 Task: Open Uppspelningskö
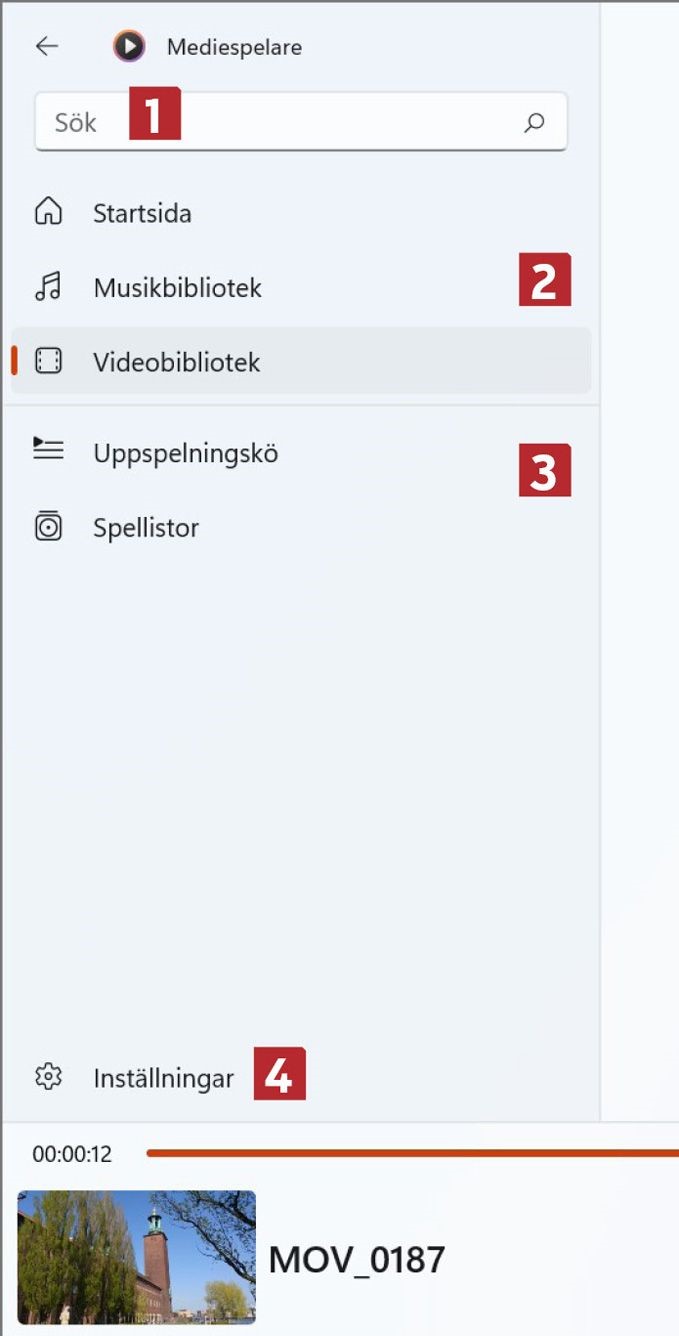point(301,453)
